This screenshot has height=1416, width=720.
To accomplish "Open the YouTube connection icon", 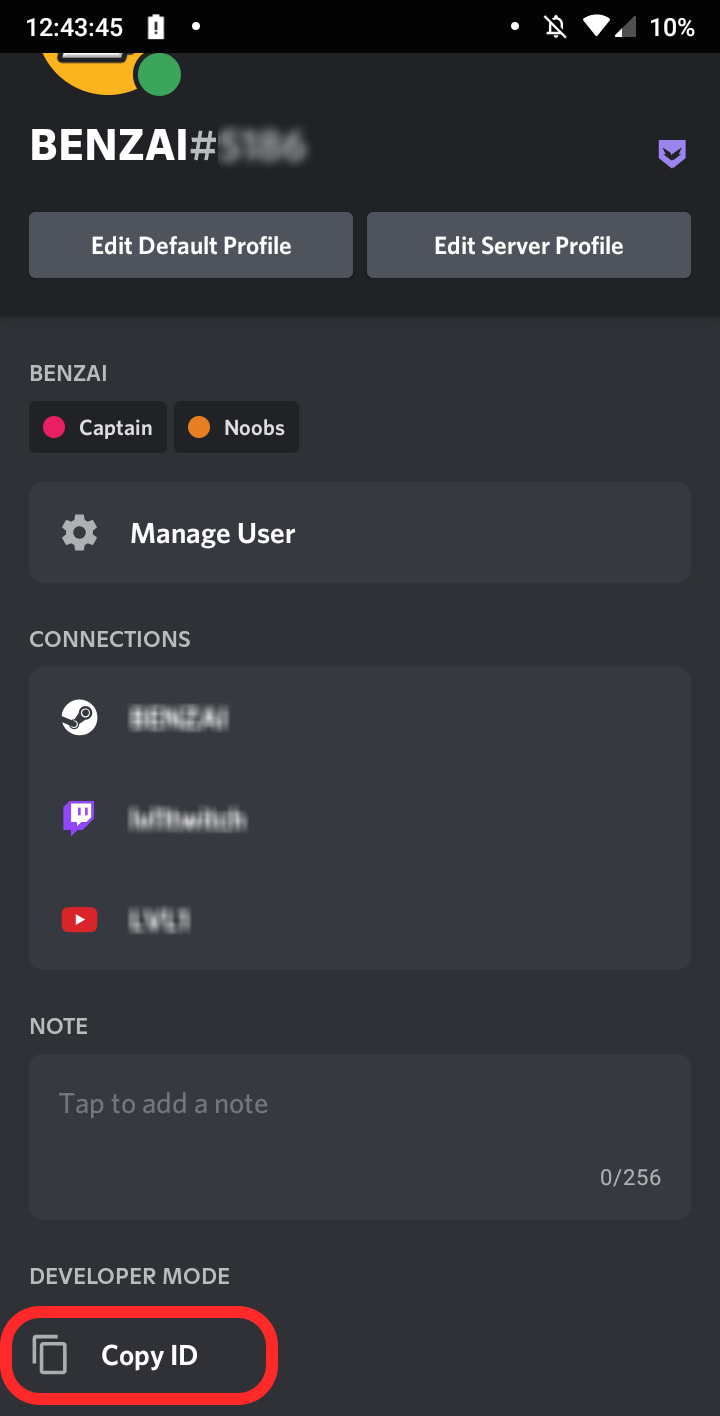I will tap(79, 919).
